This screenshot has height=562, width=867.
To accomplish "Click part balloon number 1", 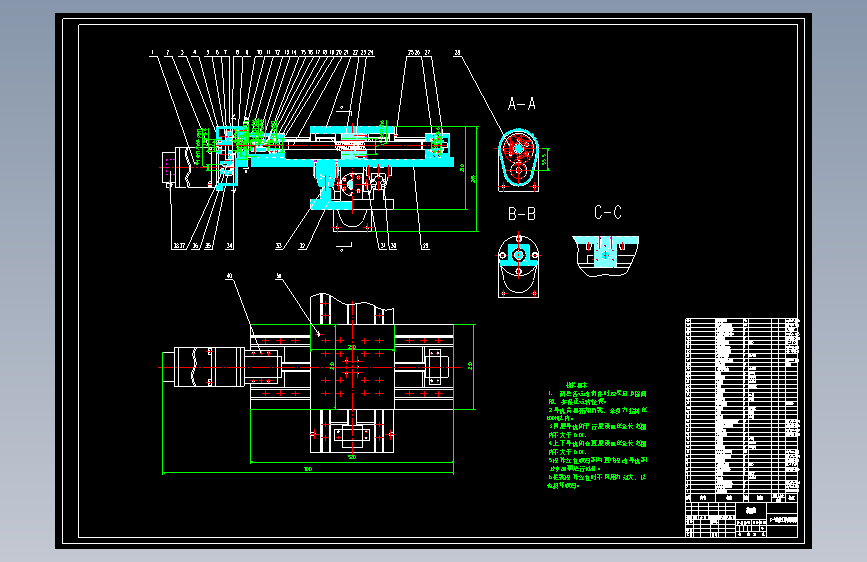I will click(153, 53).
